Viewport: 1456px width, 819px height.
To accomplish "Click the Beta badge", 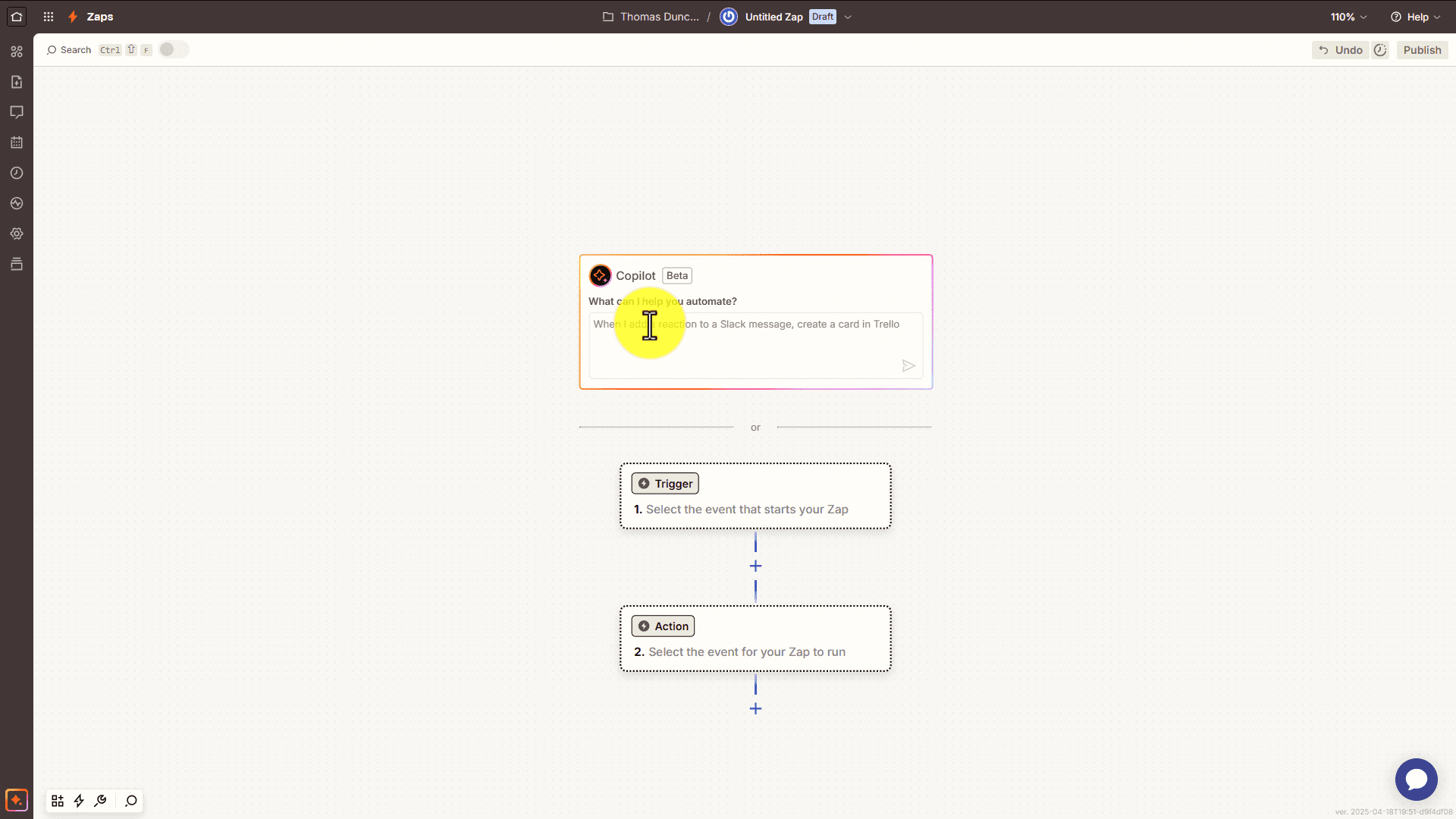I will 677,276.
